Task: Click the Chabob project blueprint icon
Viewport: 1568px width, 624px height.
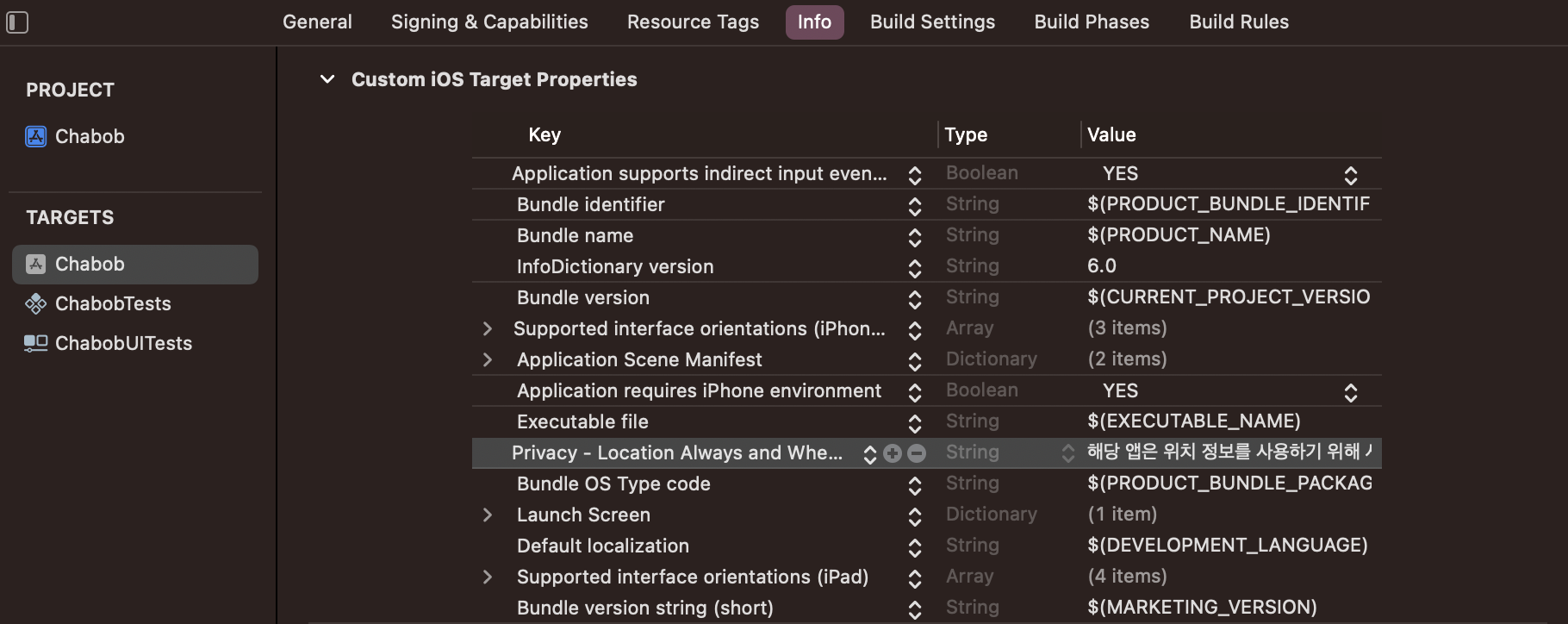Action: pyautogui.click(x=36, y=136)
